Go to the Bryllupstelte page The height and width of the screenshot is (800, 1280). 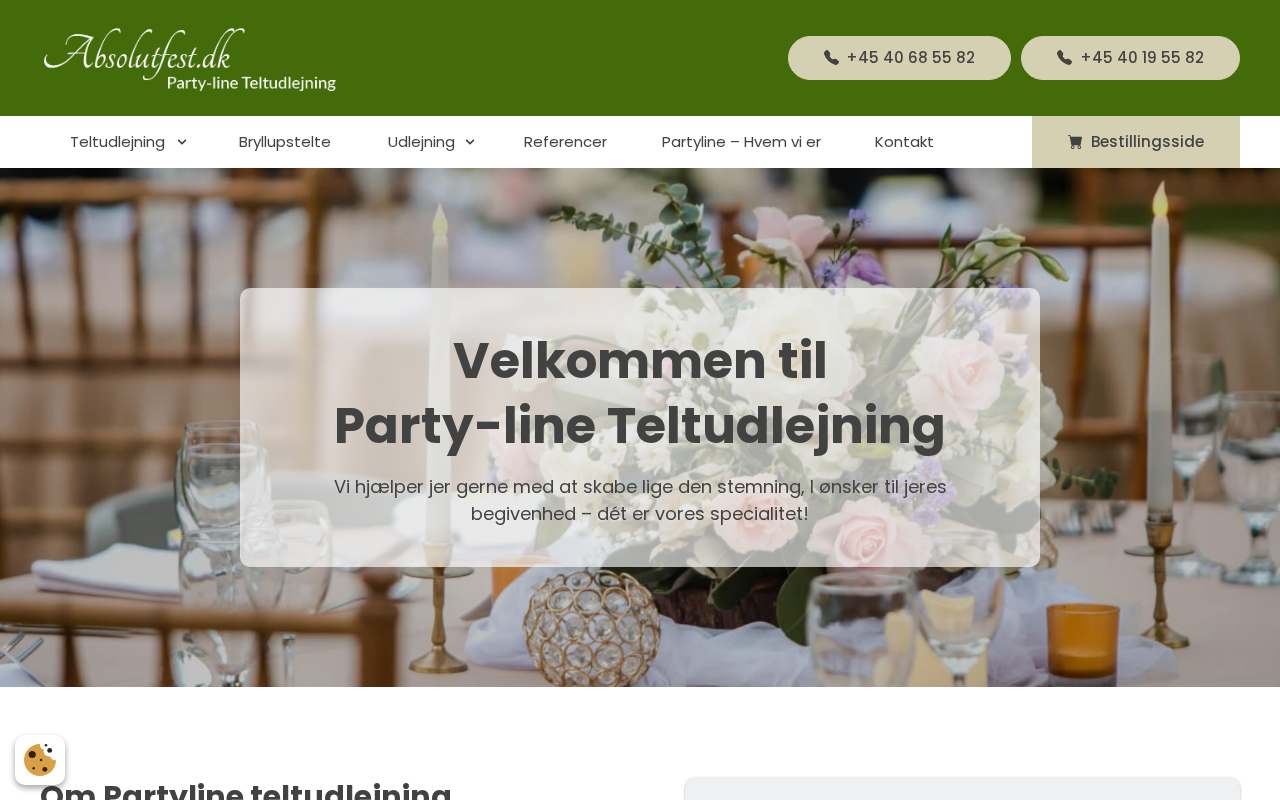[x=285, y=142]
